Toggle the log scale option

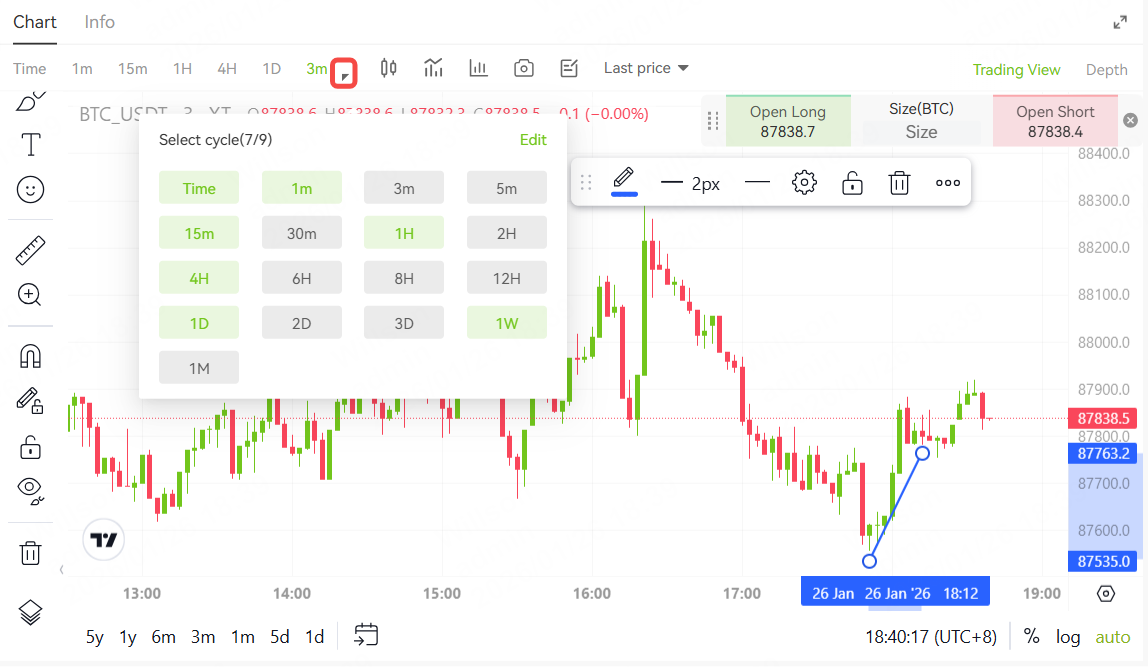1068,637
